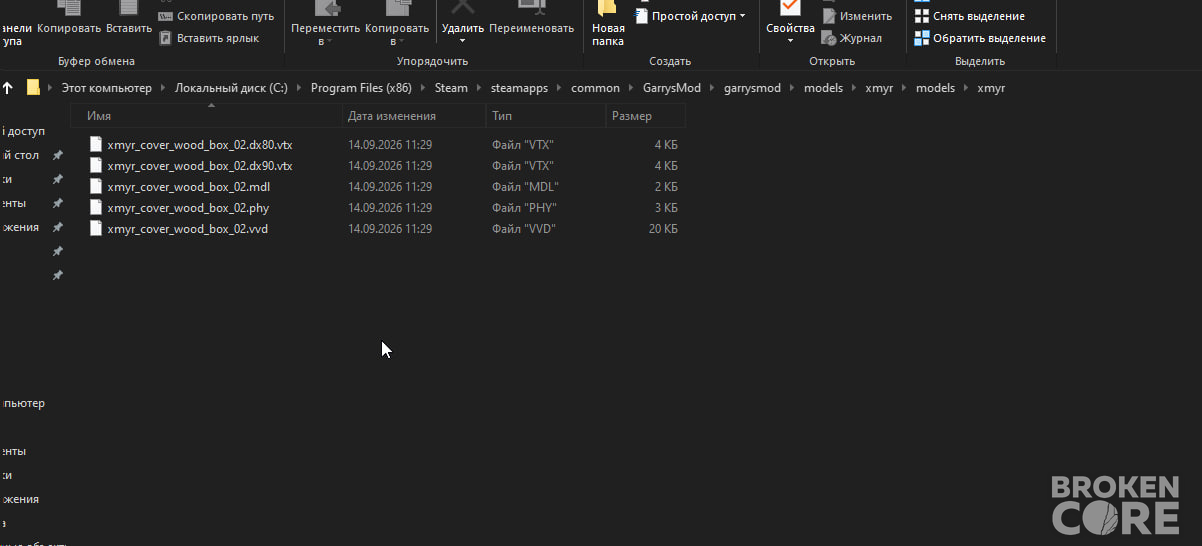Viewport: 1202px width, 546px height.
Task: Go to Этот компьютер in the address bar
Action: 107,88
